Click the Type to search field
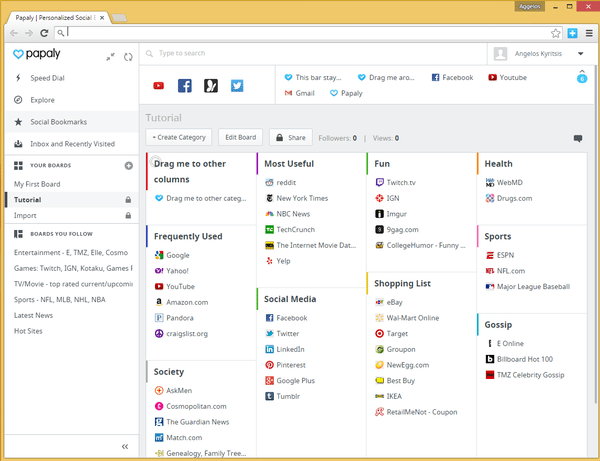The height and width of the screenshot is (461, 600). 314,53
